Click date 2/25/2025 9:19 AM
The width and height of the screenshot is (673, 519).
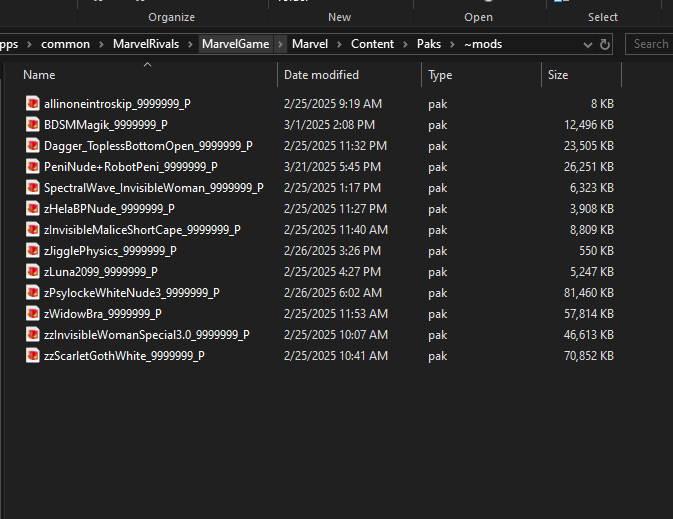(333, 104)
